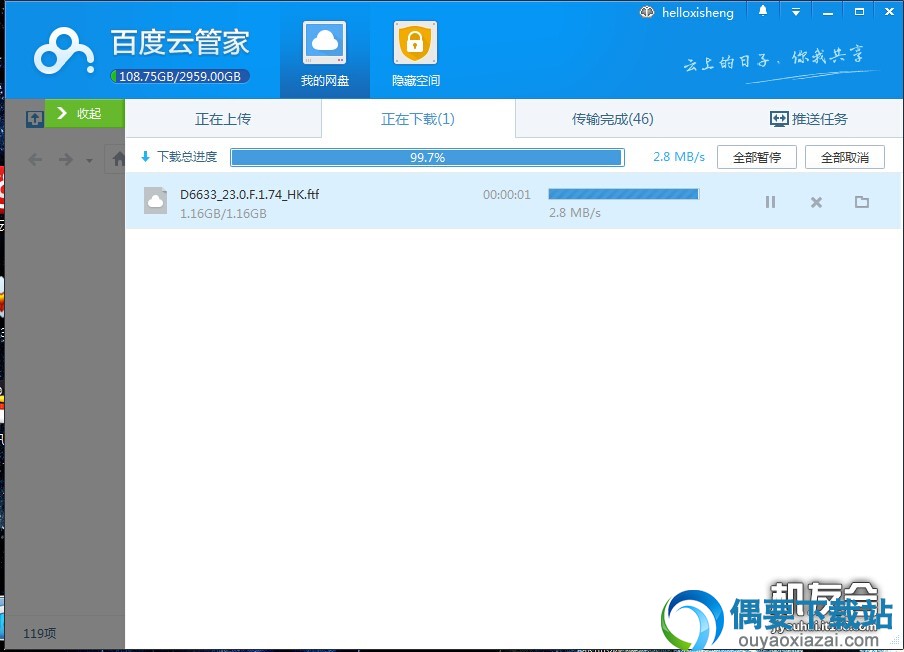Click total speed 2.8 MB/s beside progress
Image resolution: width=904 pixels, height=652 pixels.
pos(679,157)
